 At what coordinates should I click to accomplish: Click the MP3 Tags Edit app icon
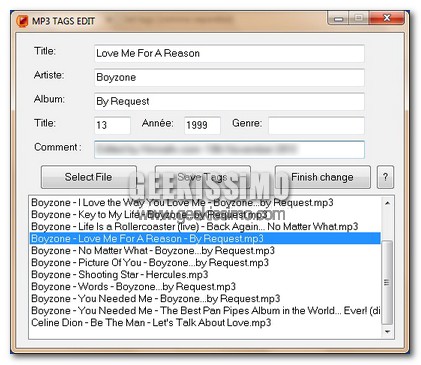pos(22,21)
